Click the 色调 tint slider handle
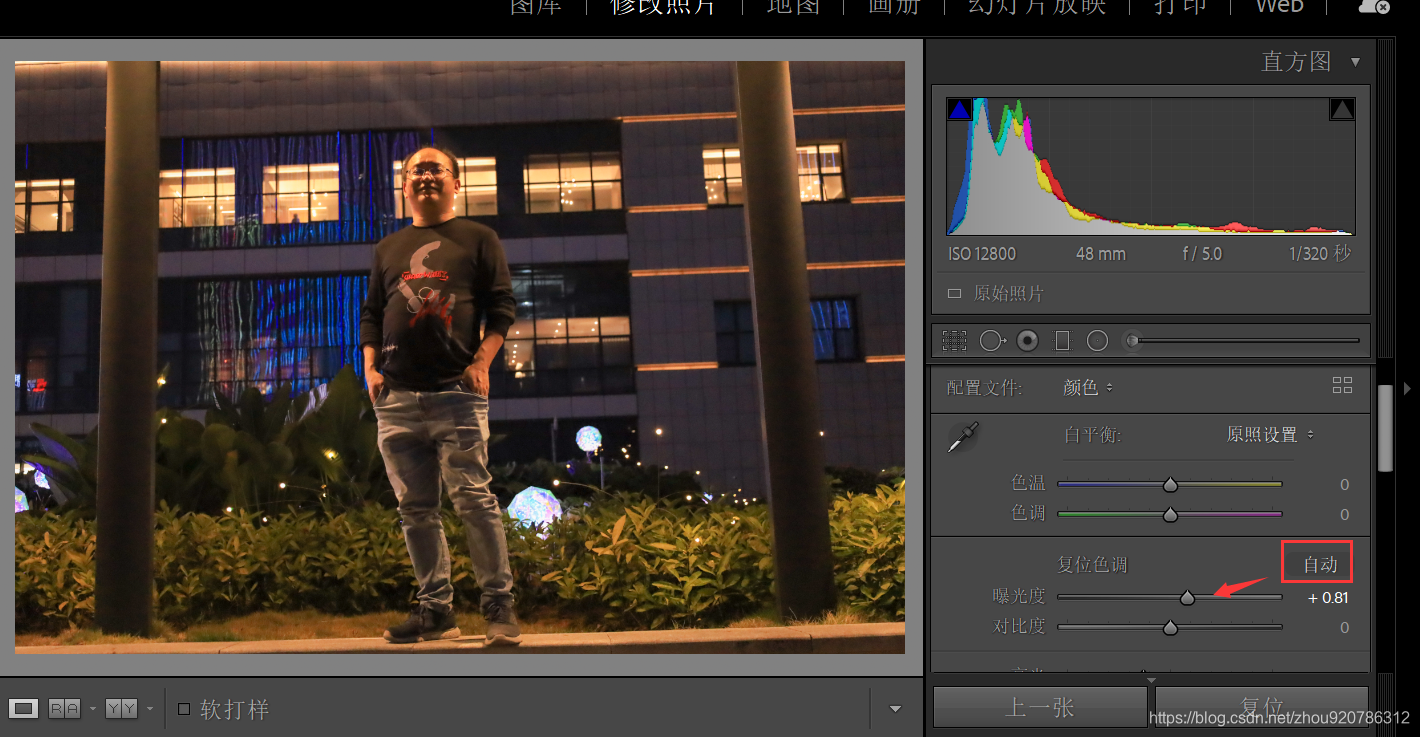The width and height of the screenshot is (1420, 737). 1170,515
